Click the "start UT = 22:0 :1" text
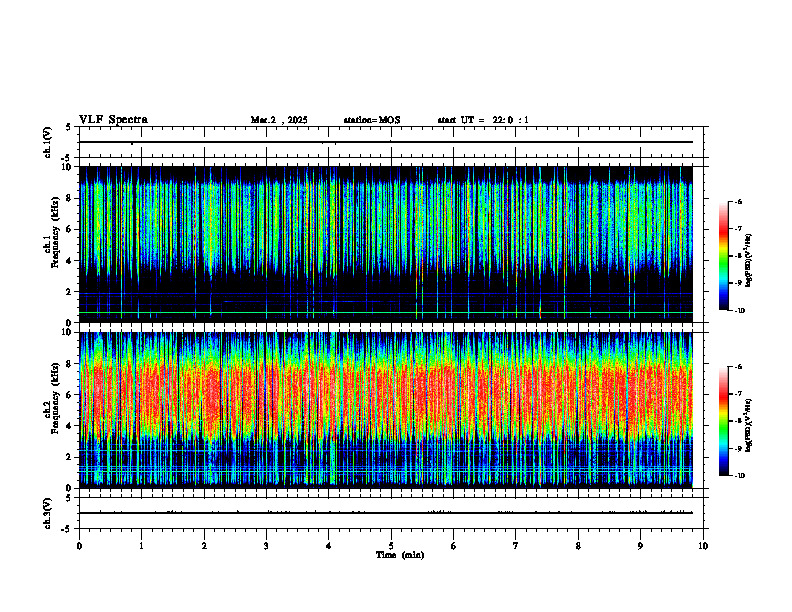The image size is (792, 612). pyautogui.click(x=483, y=120)
